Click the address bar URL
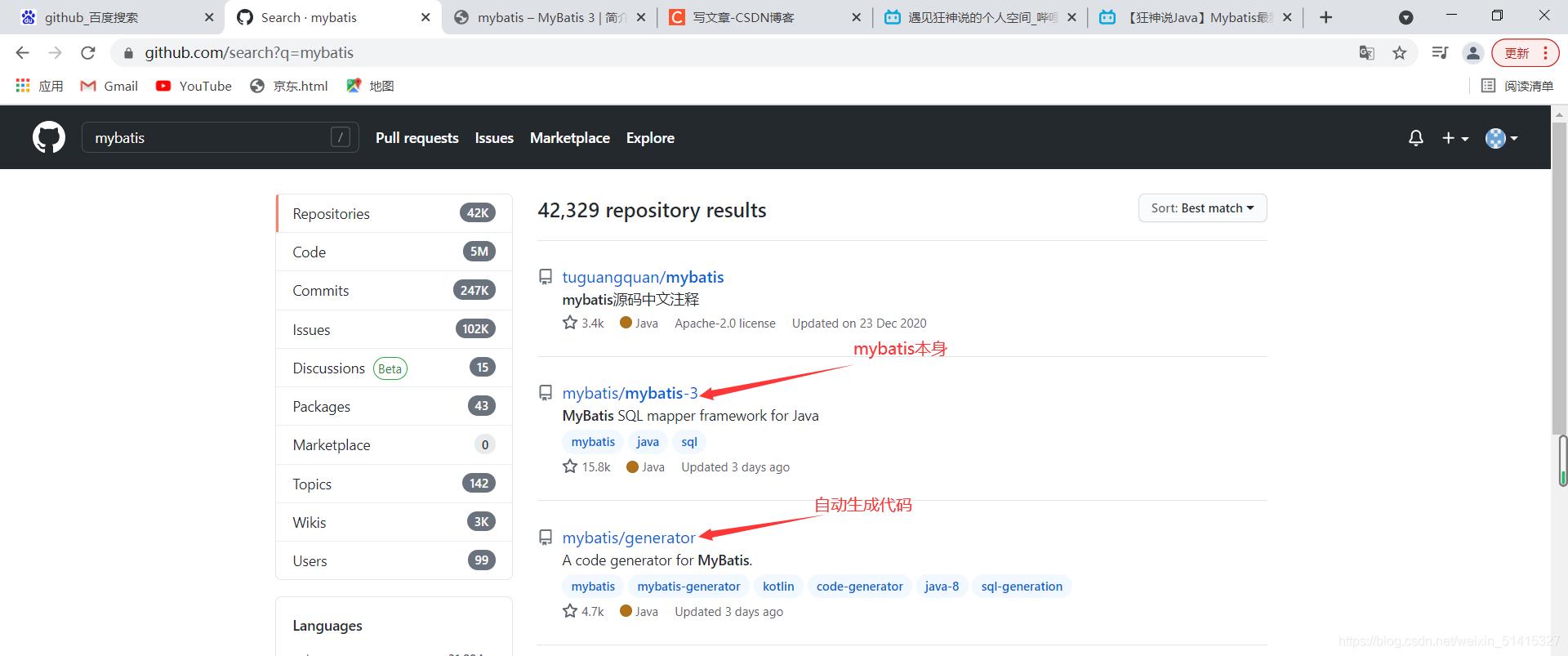The height and width of the screenshot is (656, 1568). point(249,52)
